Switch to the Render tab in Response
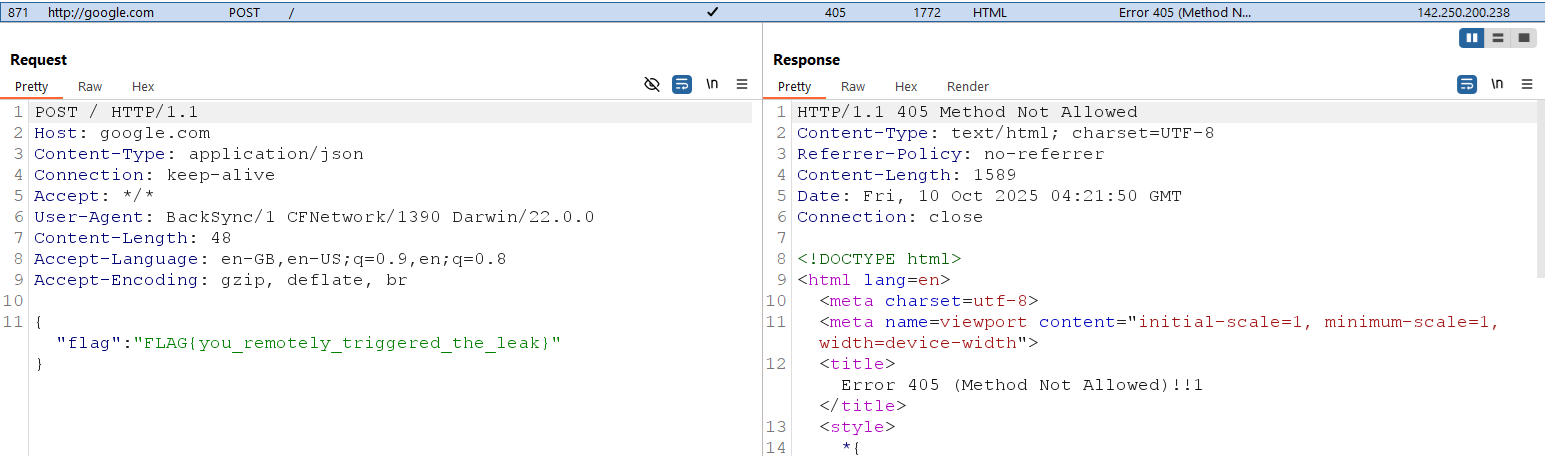The image size is (1545, 456). click(x=967, y=87)
